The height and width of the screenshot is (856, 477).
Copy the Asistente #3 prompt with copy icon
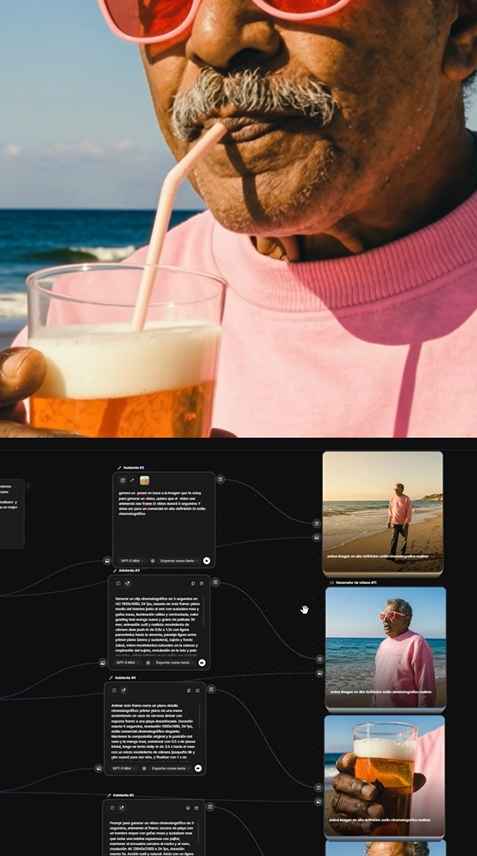(193, 583)
